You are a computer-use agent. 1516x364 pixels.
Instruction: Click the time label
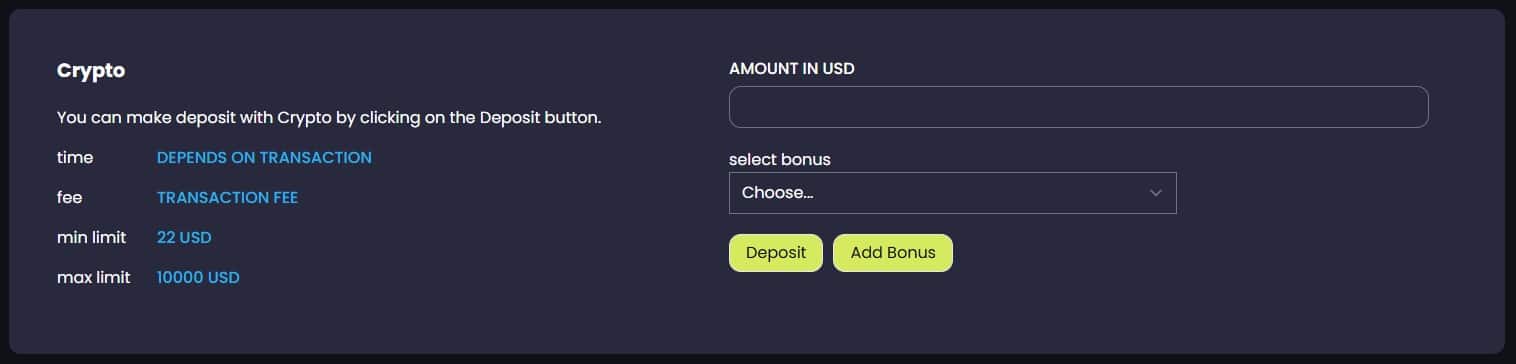coord(75,158)
